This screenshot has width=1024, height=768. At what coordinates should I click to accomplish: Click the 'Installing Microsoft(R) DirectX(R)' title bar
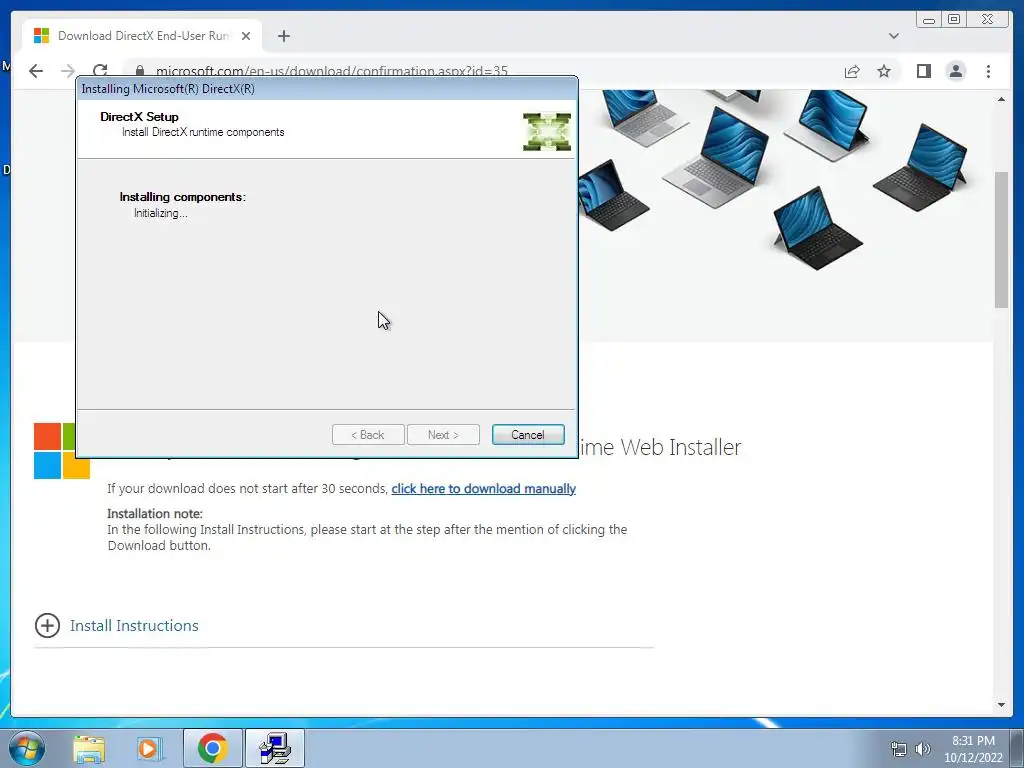(x=327, y=89)
